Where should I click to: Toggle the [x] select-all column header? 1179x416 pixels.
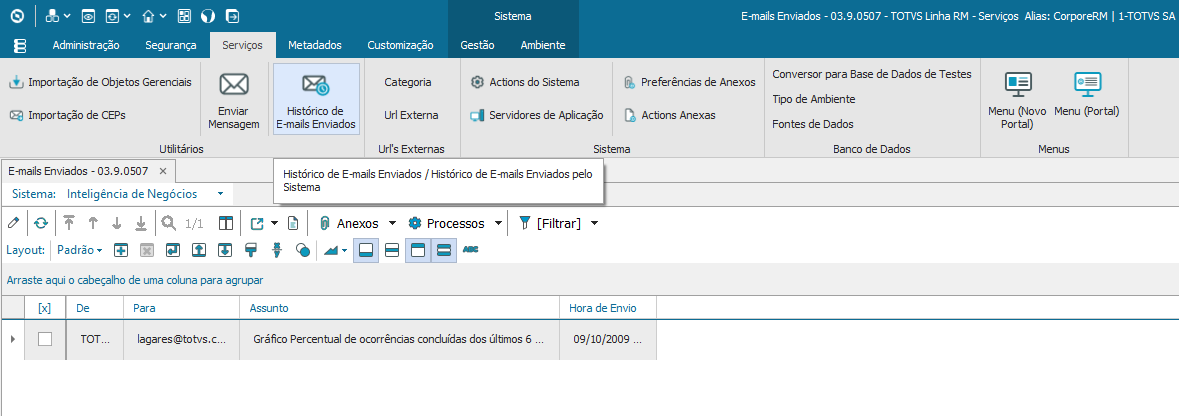pos(44,308)
